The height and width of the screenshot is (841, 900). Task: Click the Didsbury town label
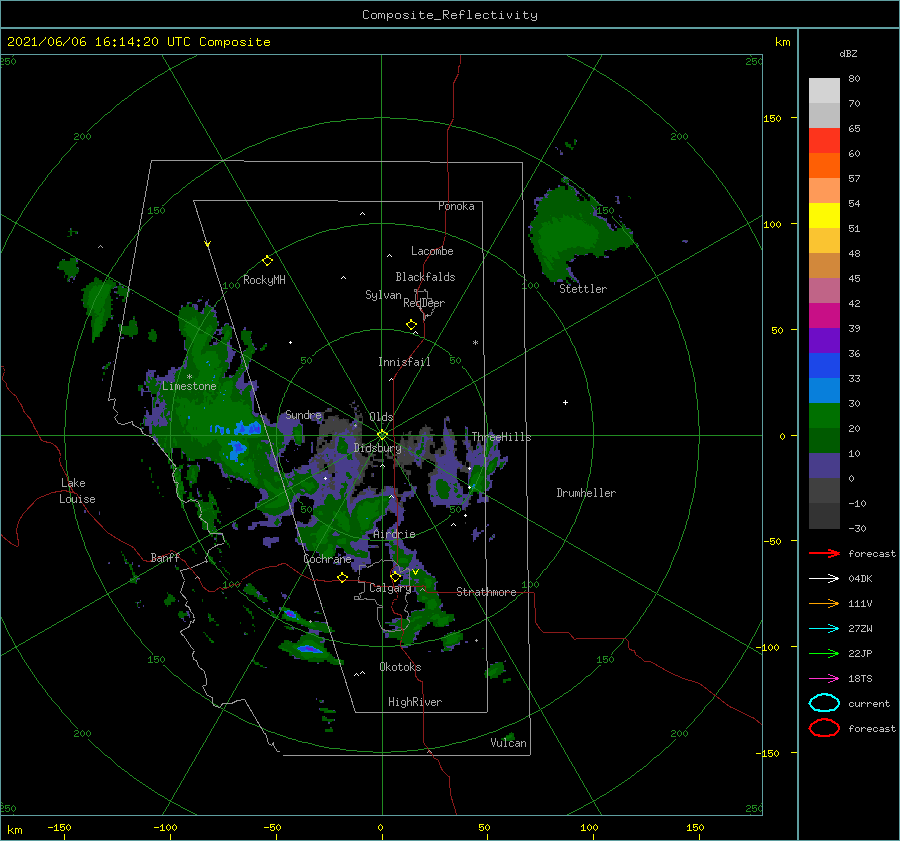pyautogui.click(x=377, y=448)
